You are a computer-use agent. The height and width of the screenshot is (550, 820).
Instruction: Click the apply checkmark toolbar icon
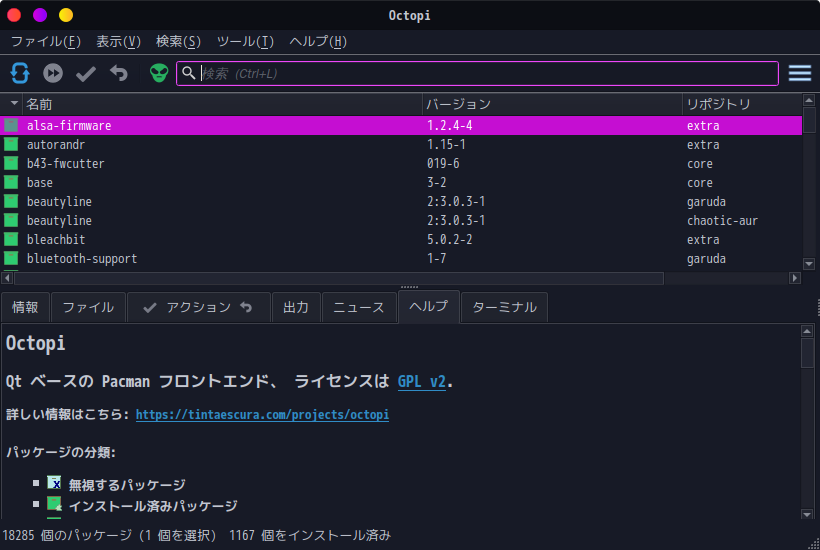[x=86, y=74]
